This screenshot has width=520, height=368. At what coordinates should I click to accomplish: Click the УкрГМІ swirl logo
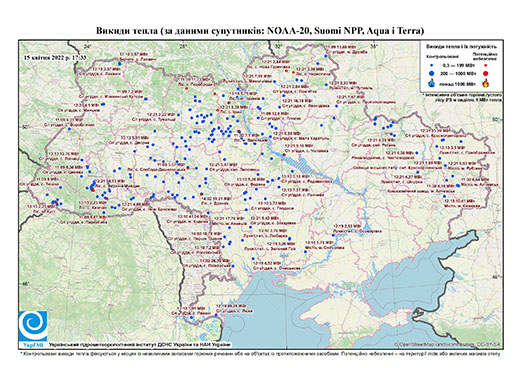(33, 326)
